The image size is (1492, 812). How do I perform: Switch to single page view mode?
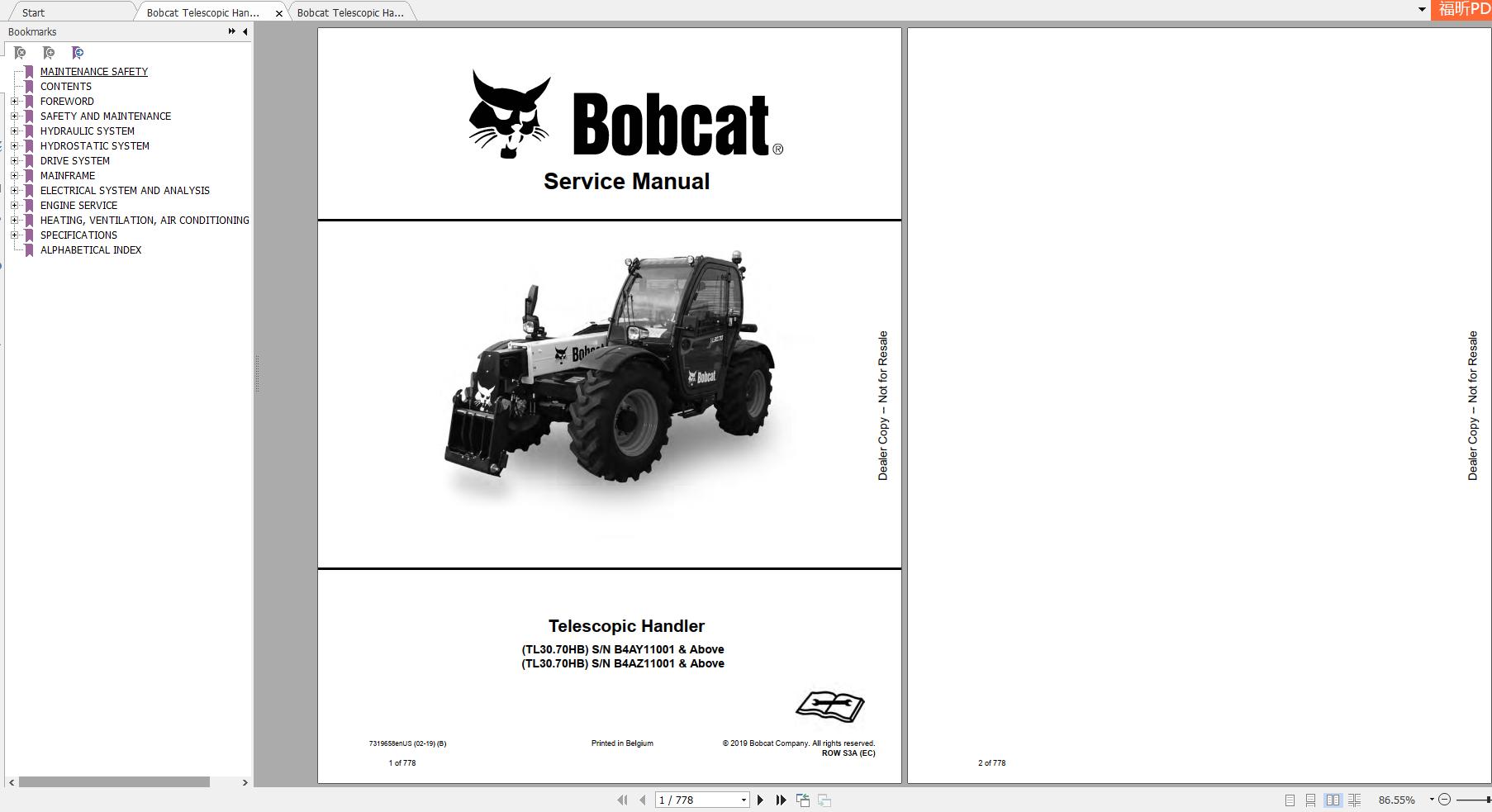[x=1290, y=799]
